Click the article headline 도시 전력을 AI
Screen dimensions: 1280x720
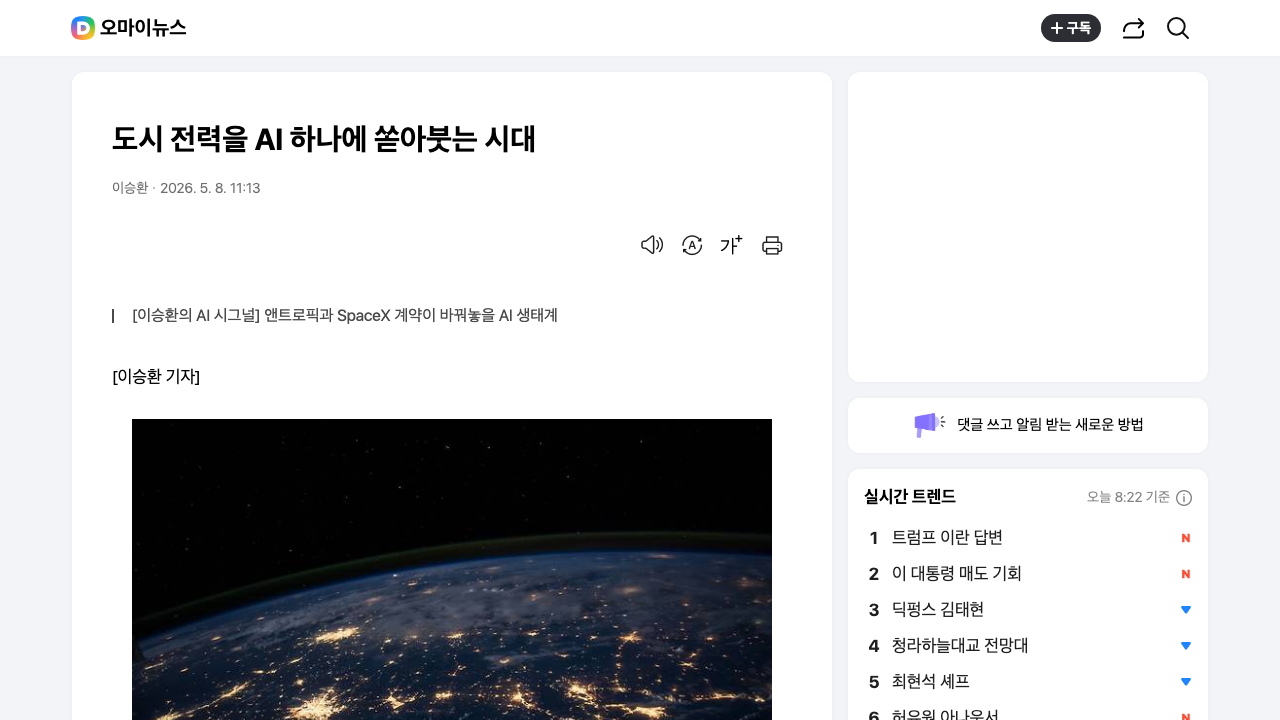[324, 139]
